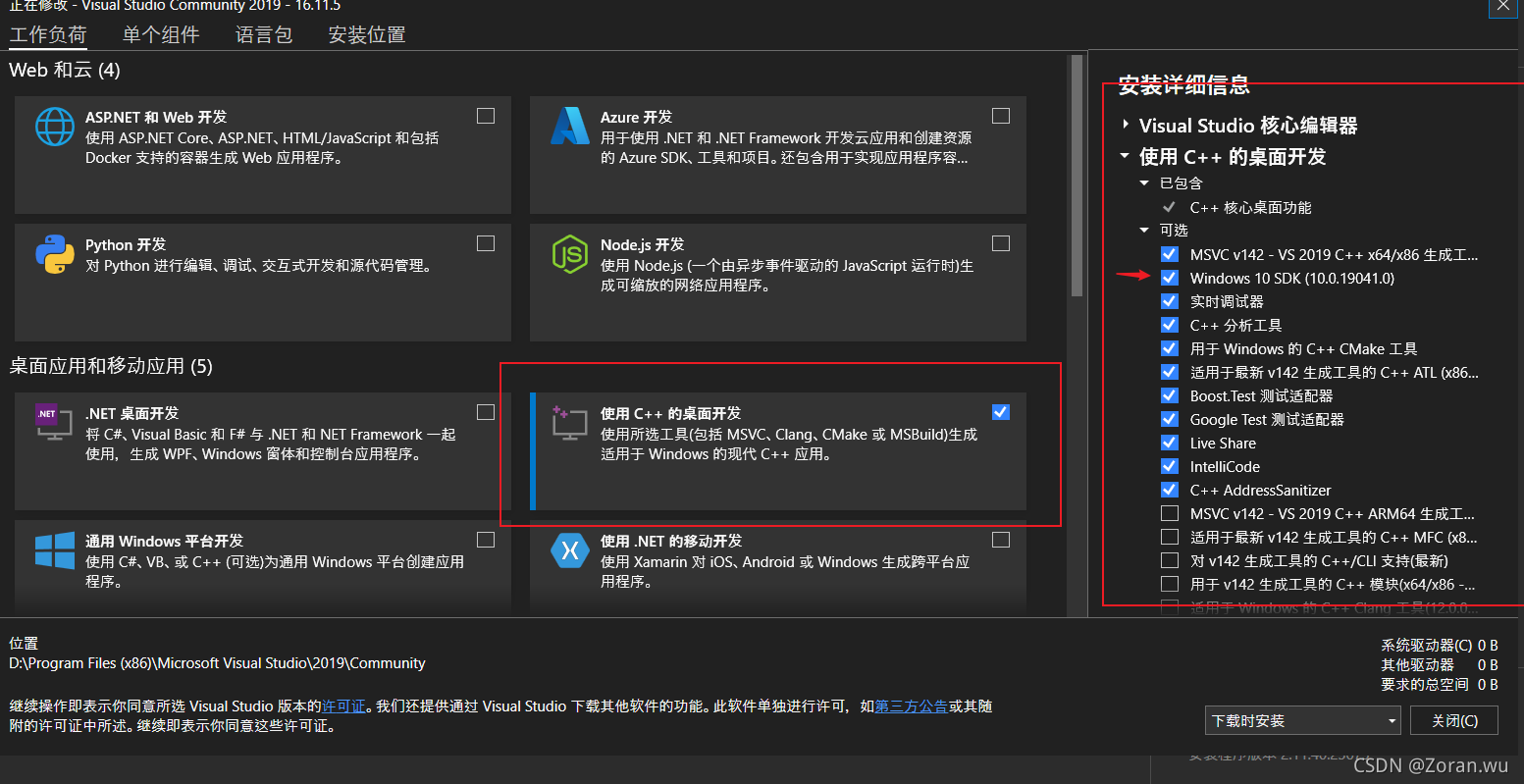Open the 第三方公告 link
This screenshot has width=1524, height=784.
tap(911, 706)
